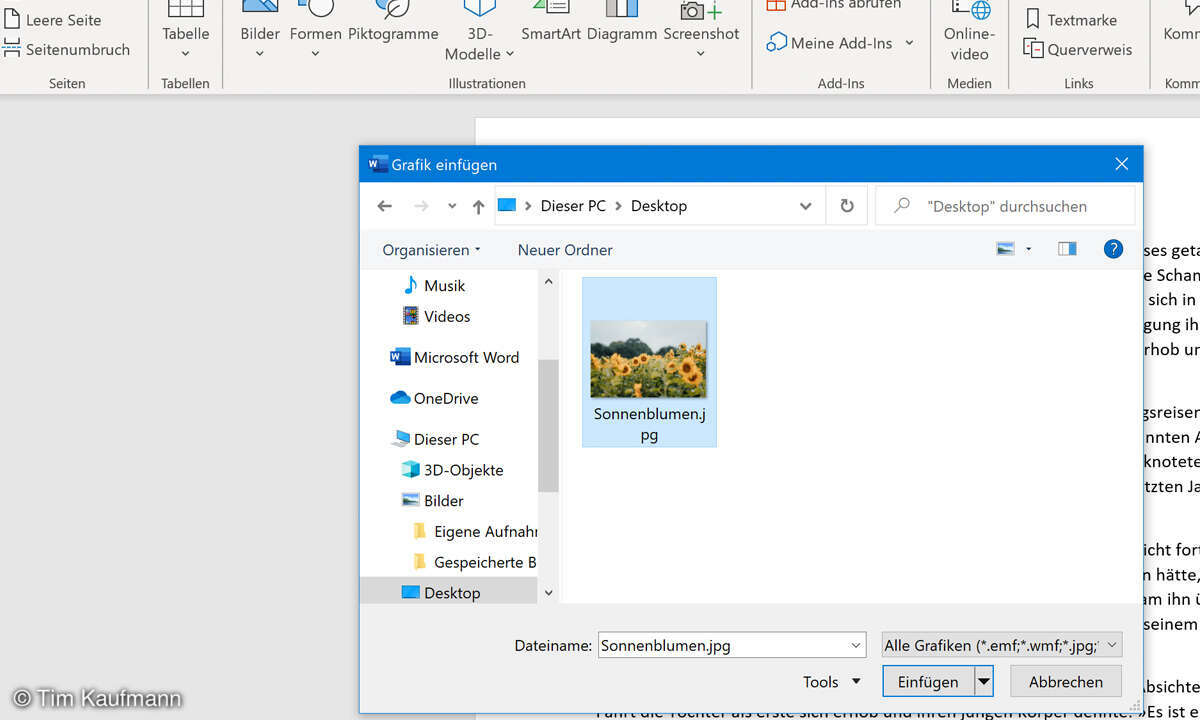The width and height of the screenshot is (1200, 720).
Task: Select the Sonnenblumen.jpg thumbnail
Action: coord(649,360)
